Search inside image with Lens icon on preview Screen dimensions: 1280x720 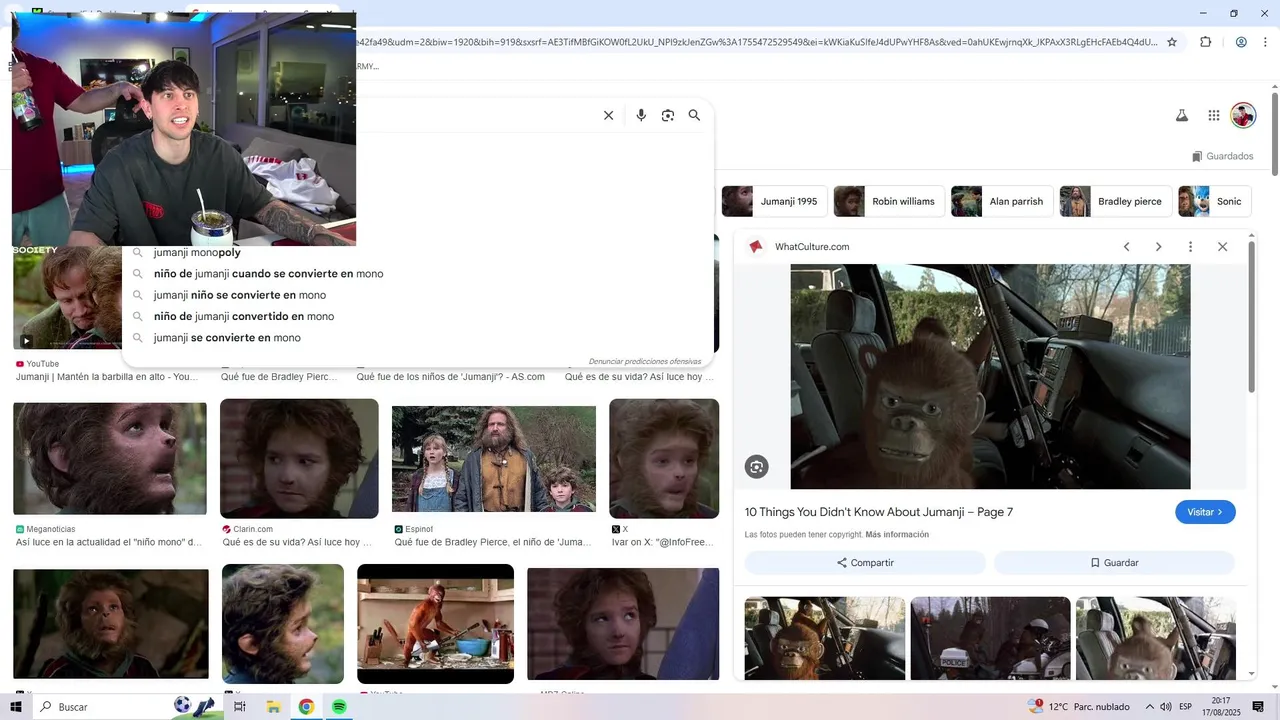[x=757, y=466]
